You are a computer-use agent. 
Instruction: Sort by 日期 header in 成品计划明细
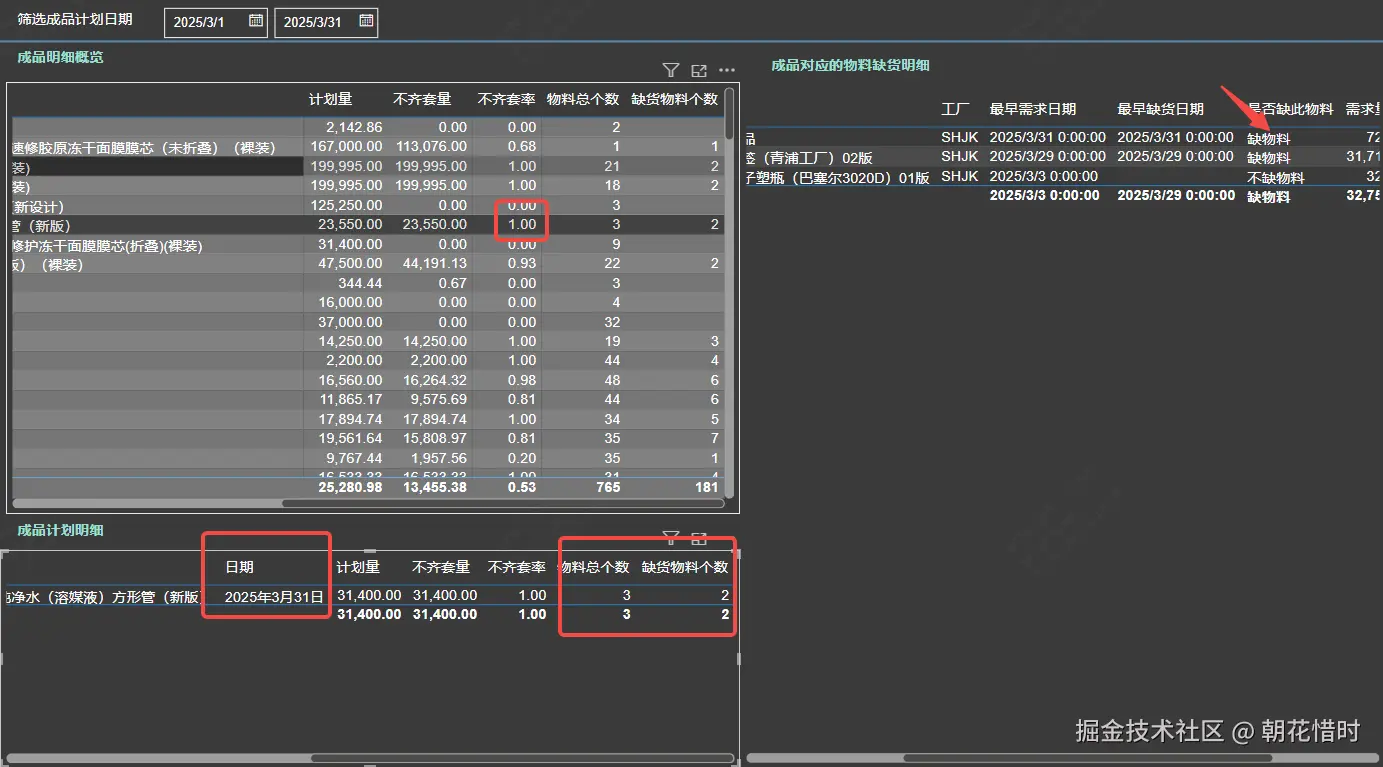point(239,567)
